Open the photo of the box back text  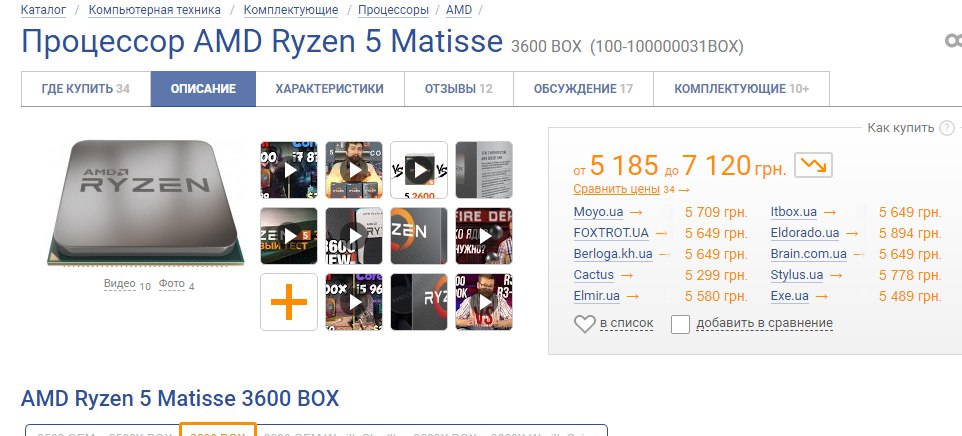tap(484, 170)
